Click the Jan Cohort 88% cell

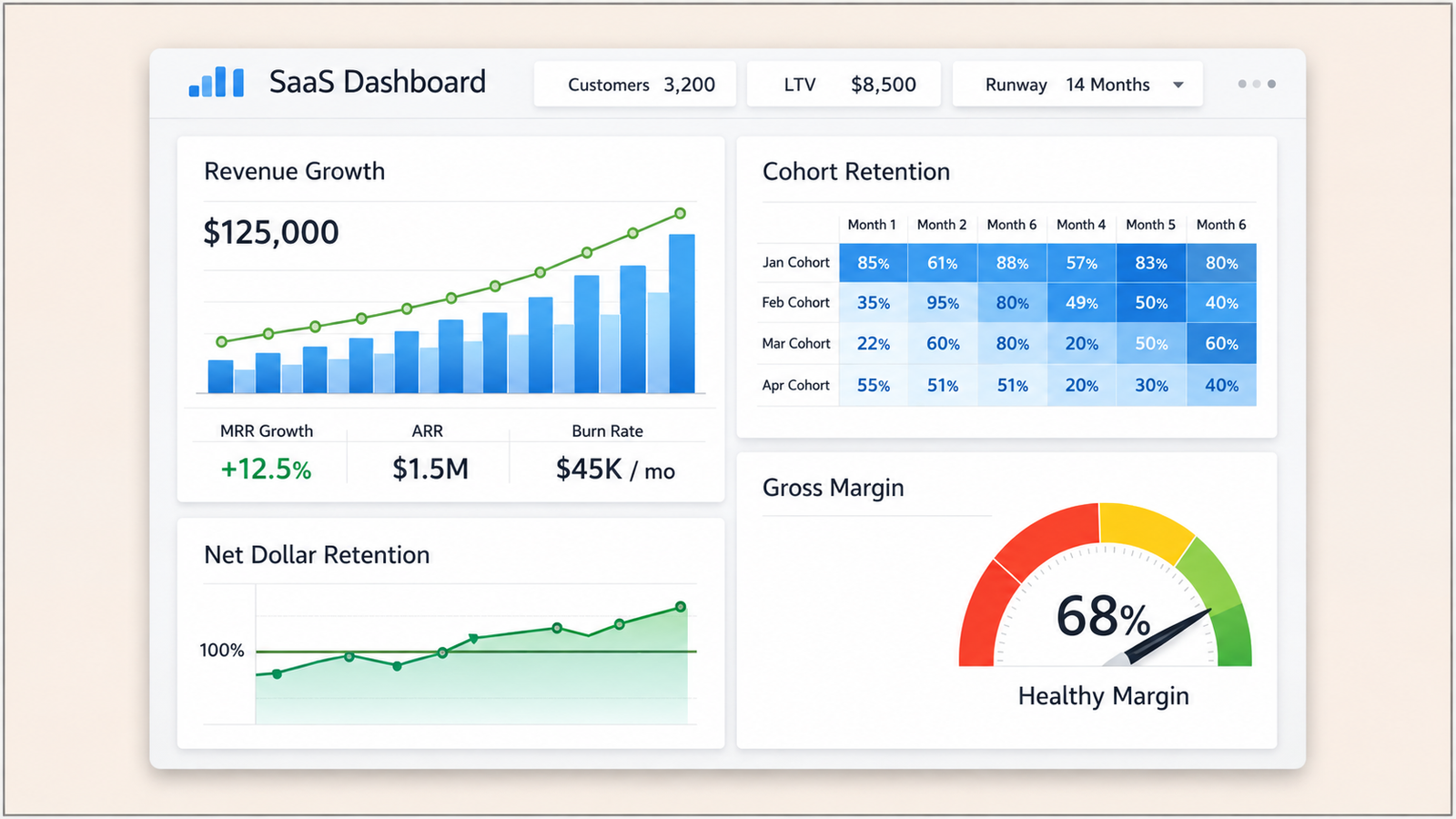(x=1012, y=263)
